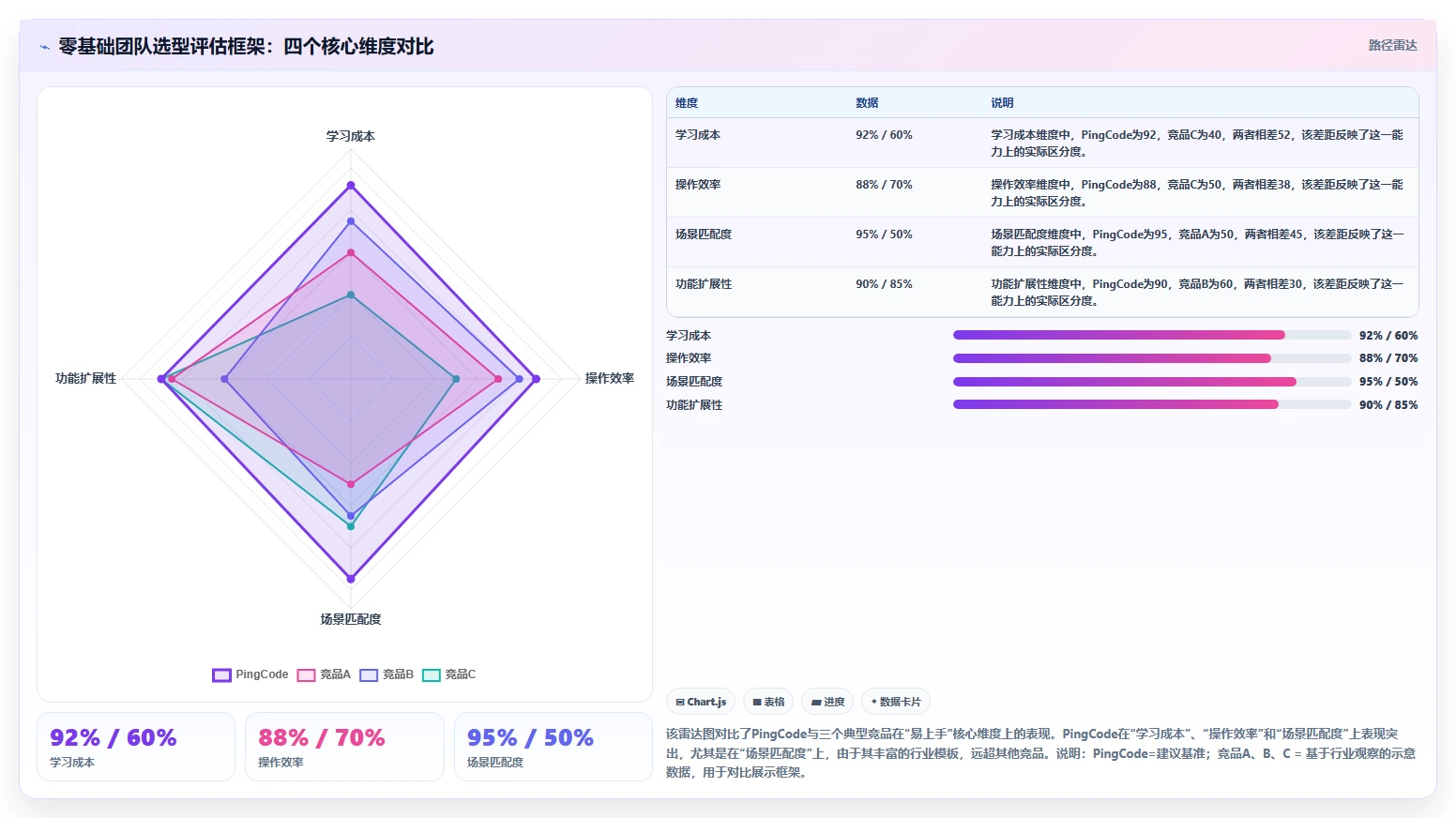The height and width of the screenshot is (818, 1456).
Task: Click the 95% / 50% 场景匹配度 card
Action: click(x=553, y=747)
